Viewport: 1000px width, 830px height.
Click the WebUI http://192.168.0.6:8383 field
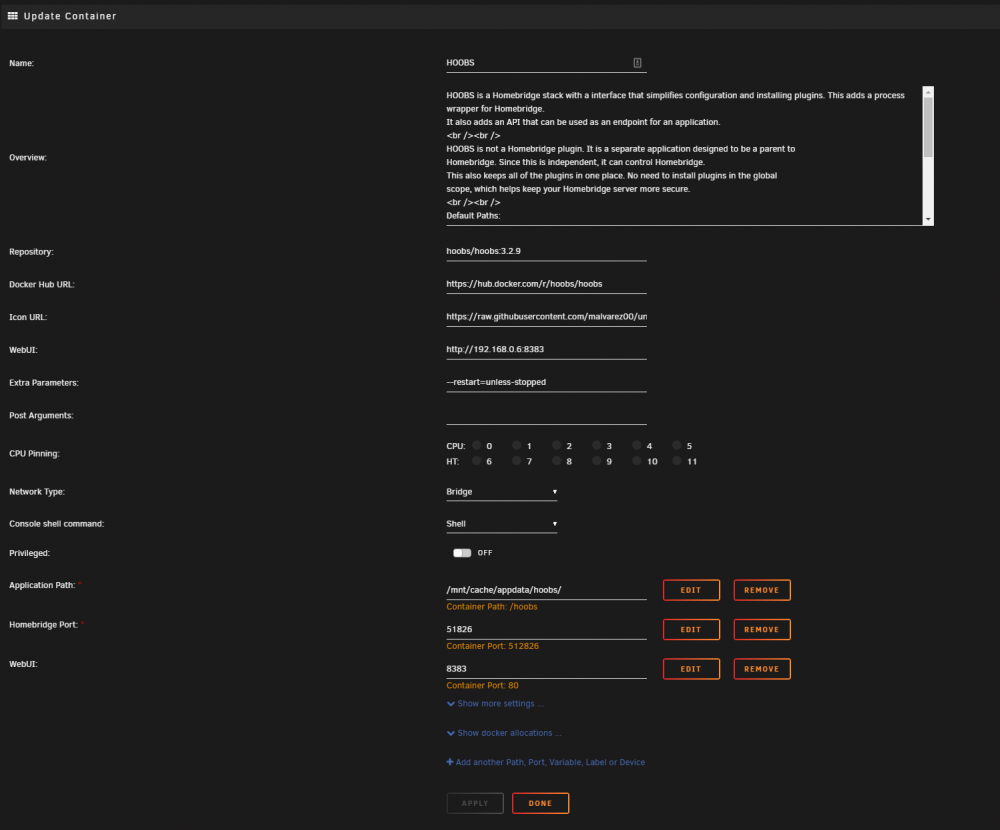tap(547, 350)
